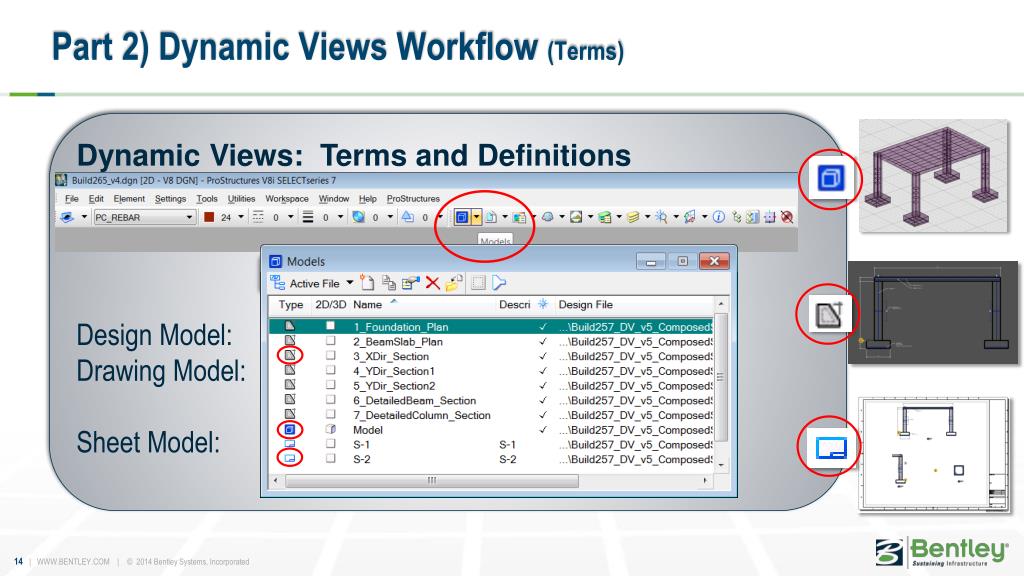Image resolution: width=1024 pixels, height=576 pixels.
Task: Click the drawing model icon for 3_XDir_Section
Action: 290,355
